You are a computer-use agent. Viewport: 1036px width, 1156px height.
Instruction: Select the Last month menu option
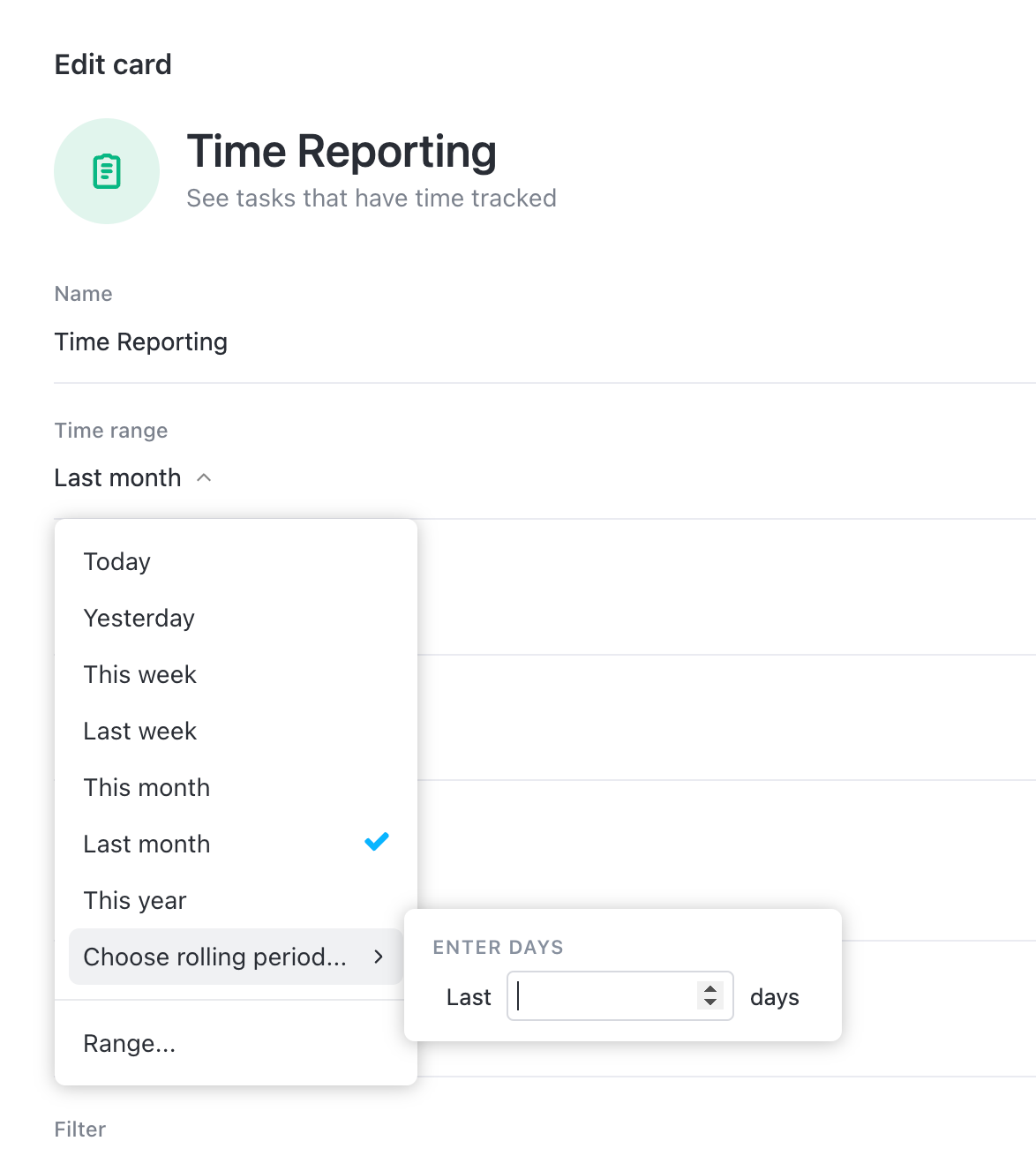146,844
